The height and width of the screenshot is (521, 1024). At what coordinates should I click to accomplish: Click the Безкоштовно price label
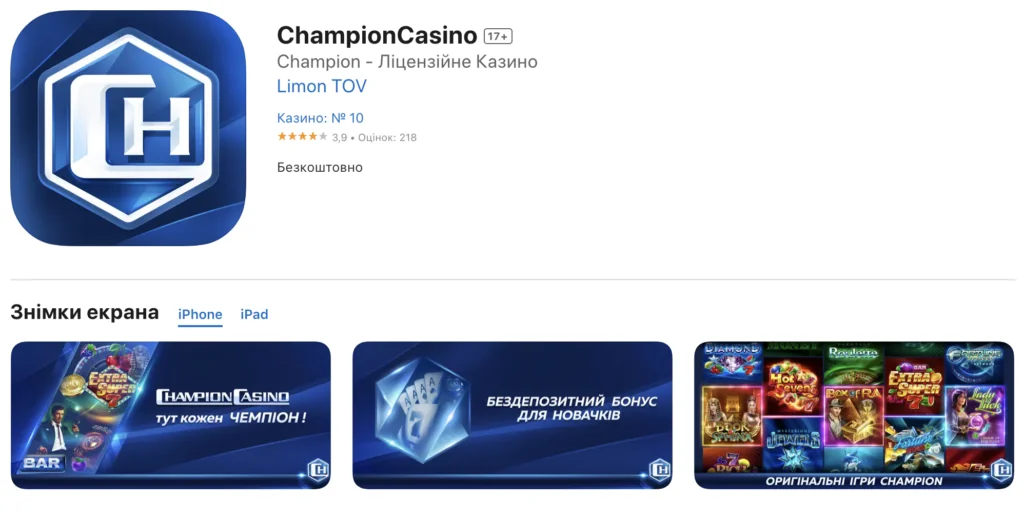[x=319, y=167]
